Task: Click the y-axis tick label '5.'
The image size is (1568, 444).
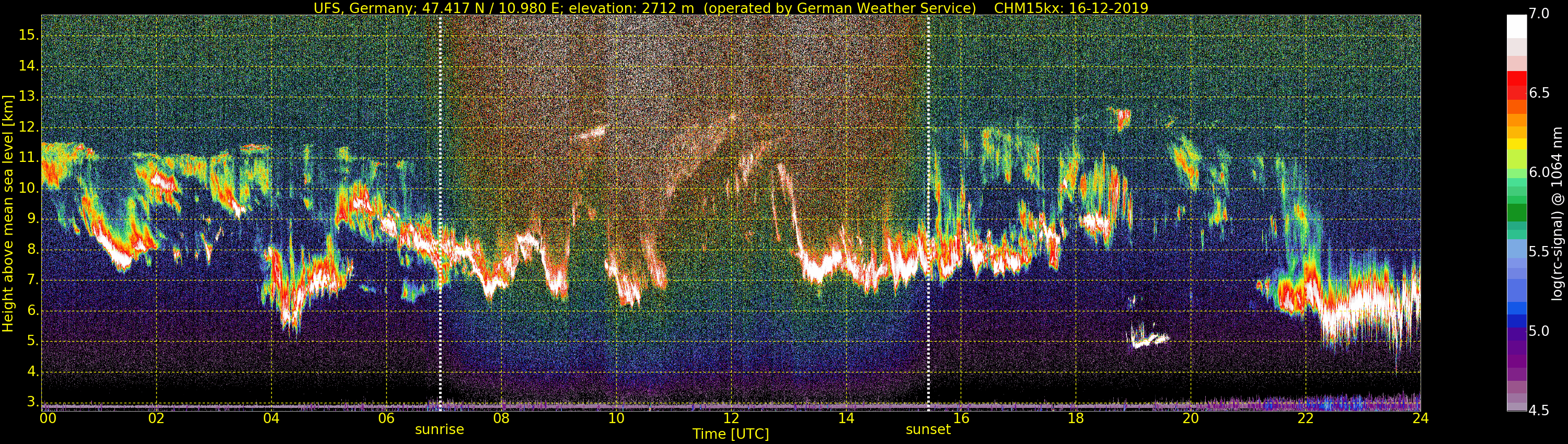Action: coord(32,341)
